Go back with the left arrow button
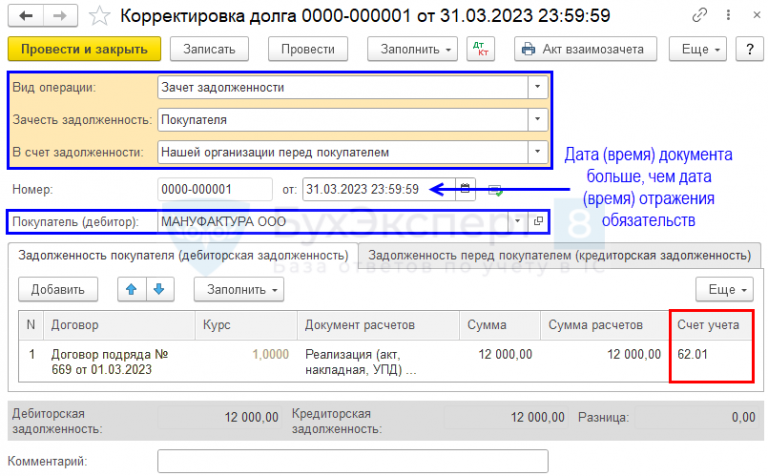The image size is (768, 476). point(25,16)
